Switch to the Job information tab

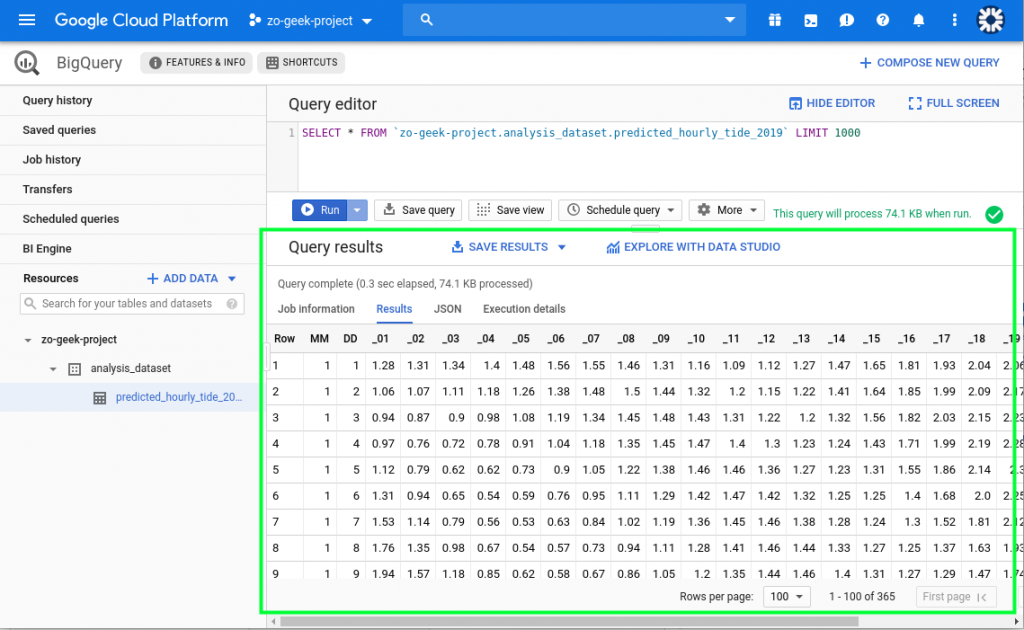pos(316,309)
